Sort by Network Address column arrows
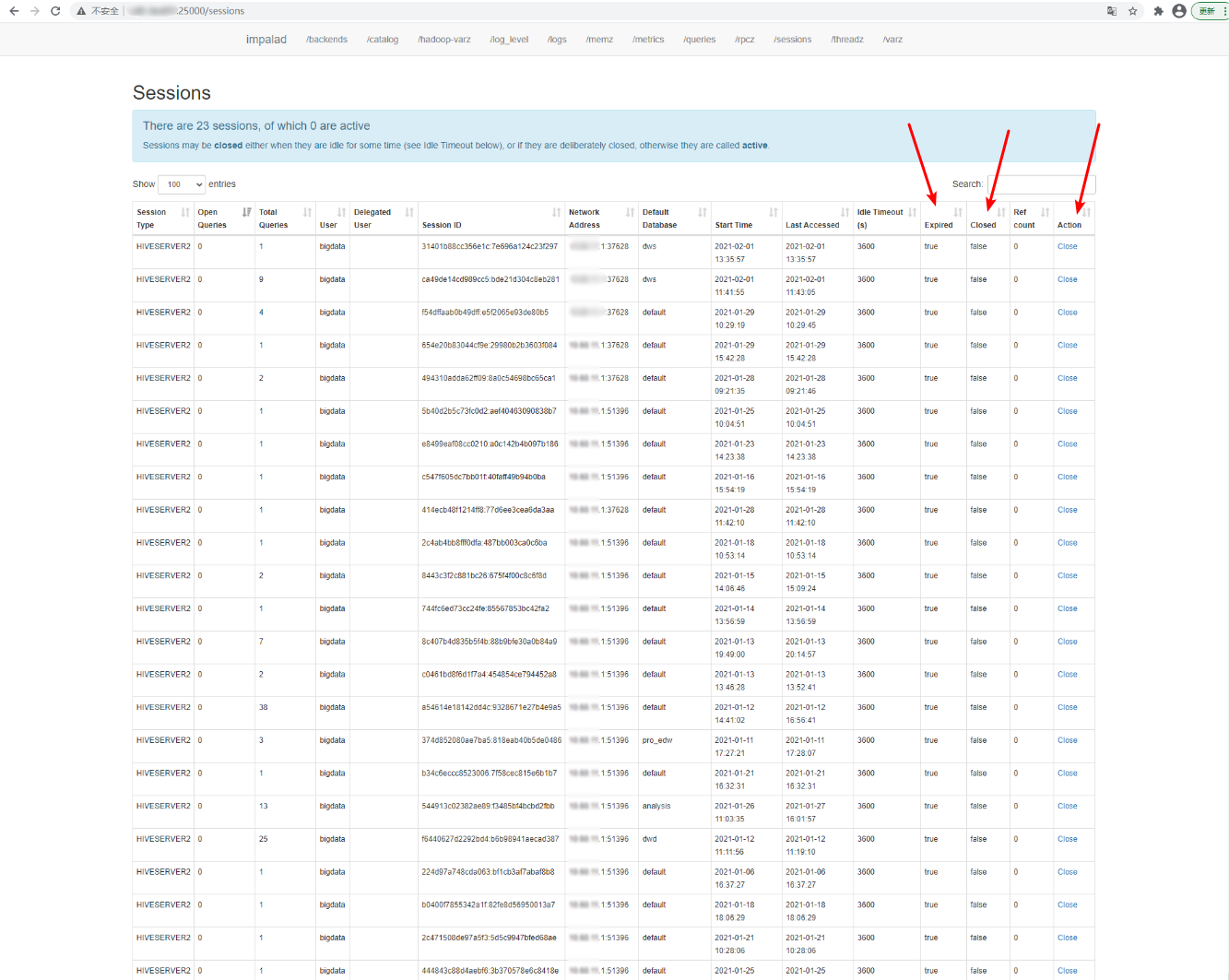This screenshot has width=1229, height=980. [x=630, y=212]
